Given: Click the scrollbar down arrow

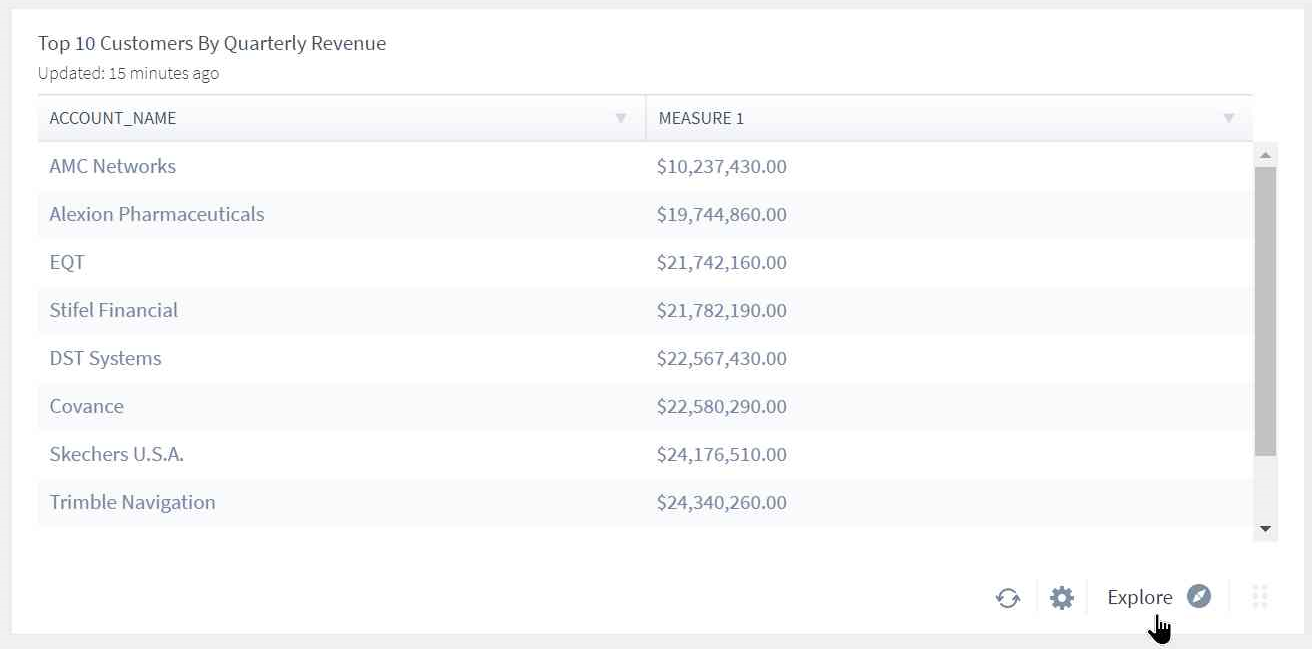Looking at the screenshot, I should pos(1265,529).
